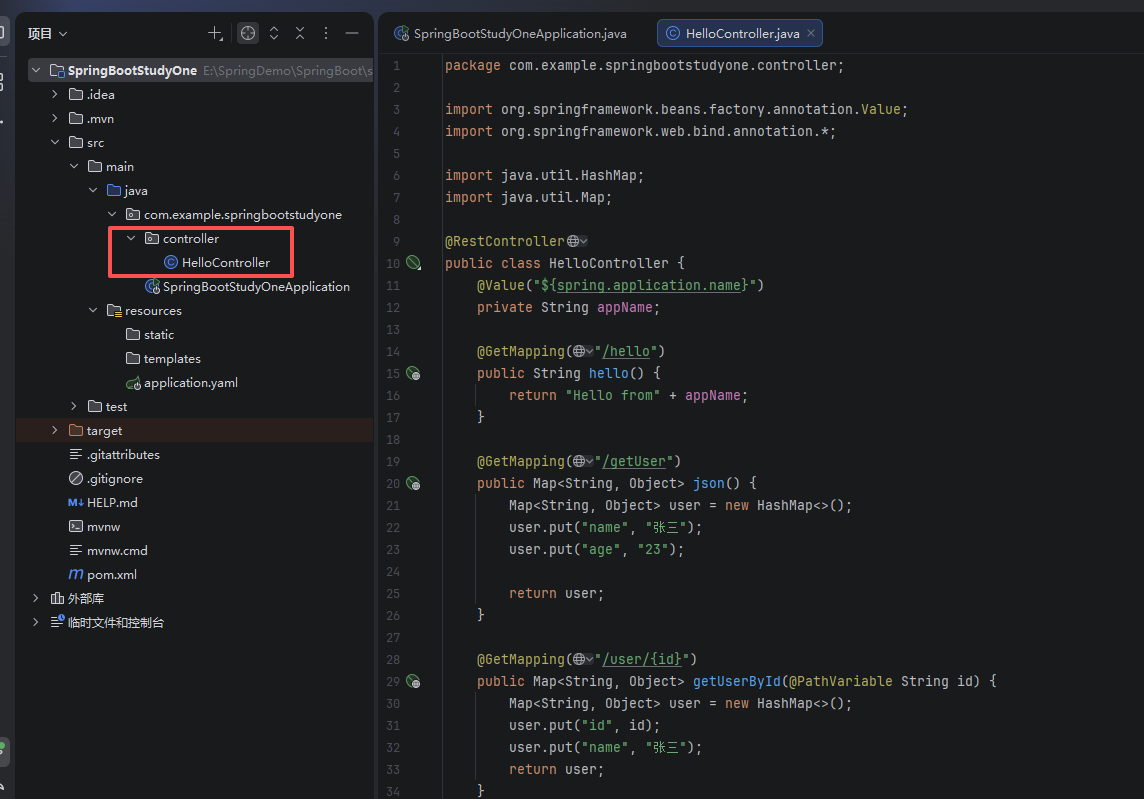Collapse the resources folder
The height and width of the screenshot is (799, 1144).
click(x=93, y=310)
